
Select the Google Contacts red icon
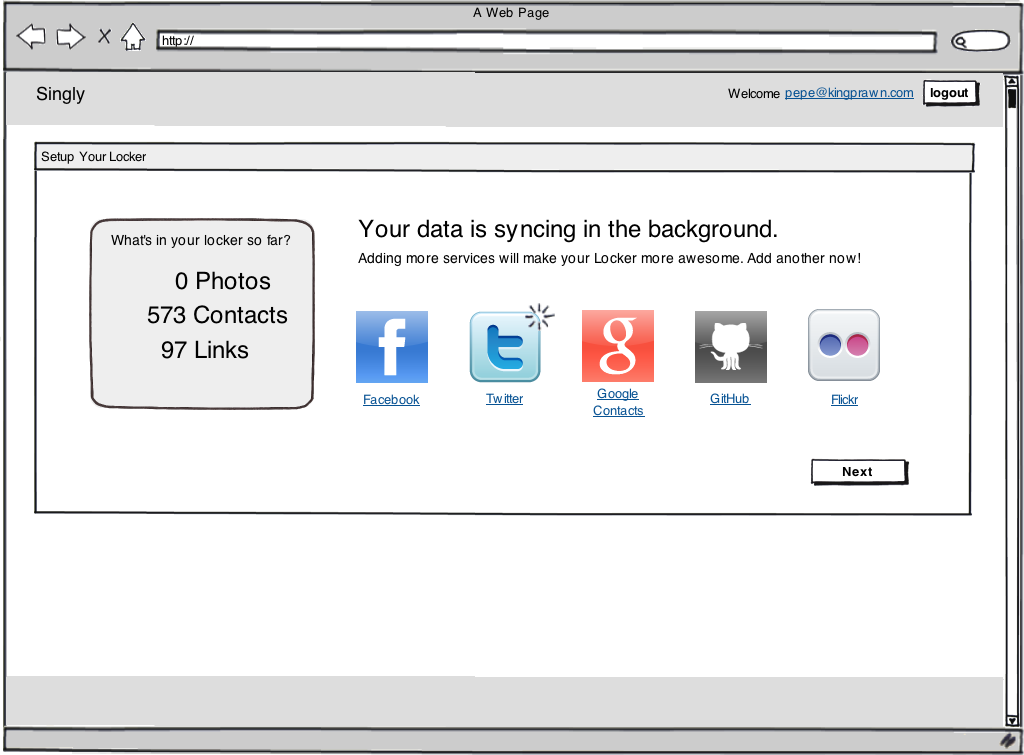pyautogui.click(x=618, y=346)
